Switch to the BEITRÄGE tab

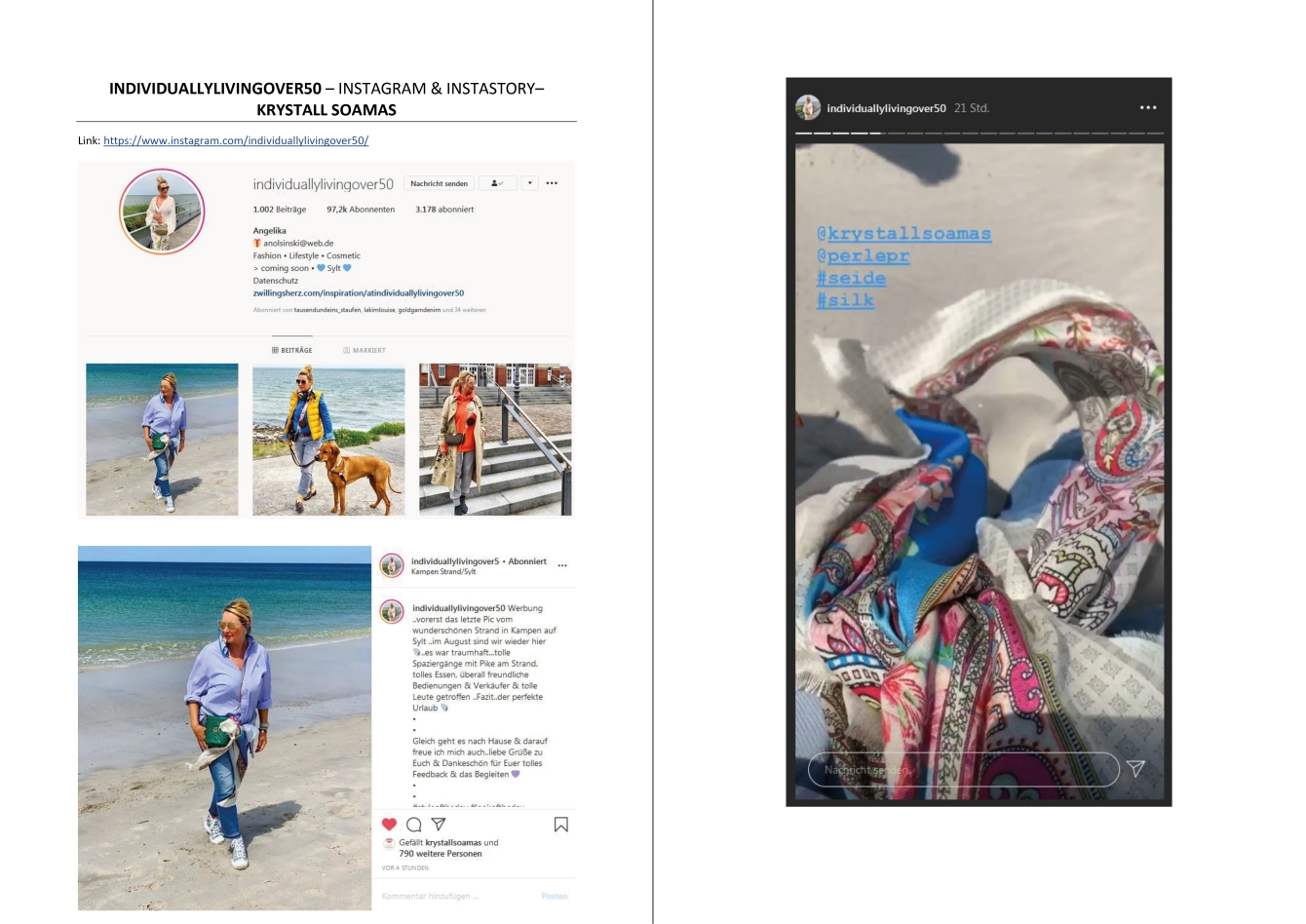pyautogui.click(x=292, y=350)
